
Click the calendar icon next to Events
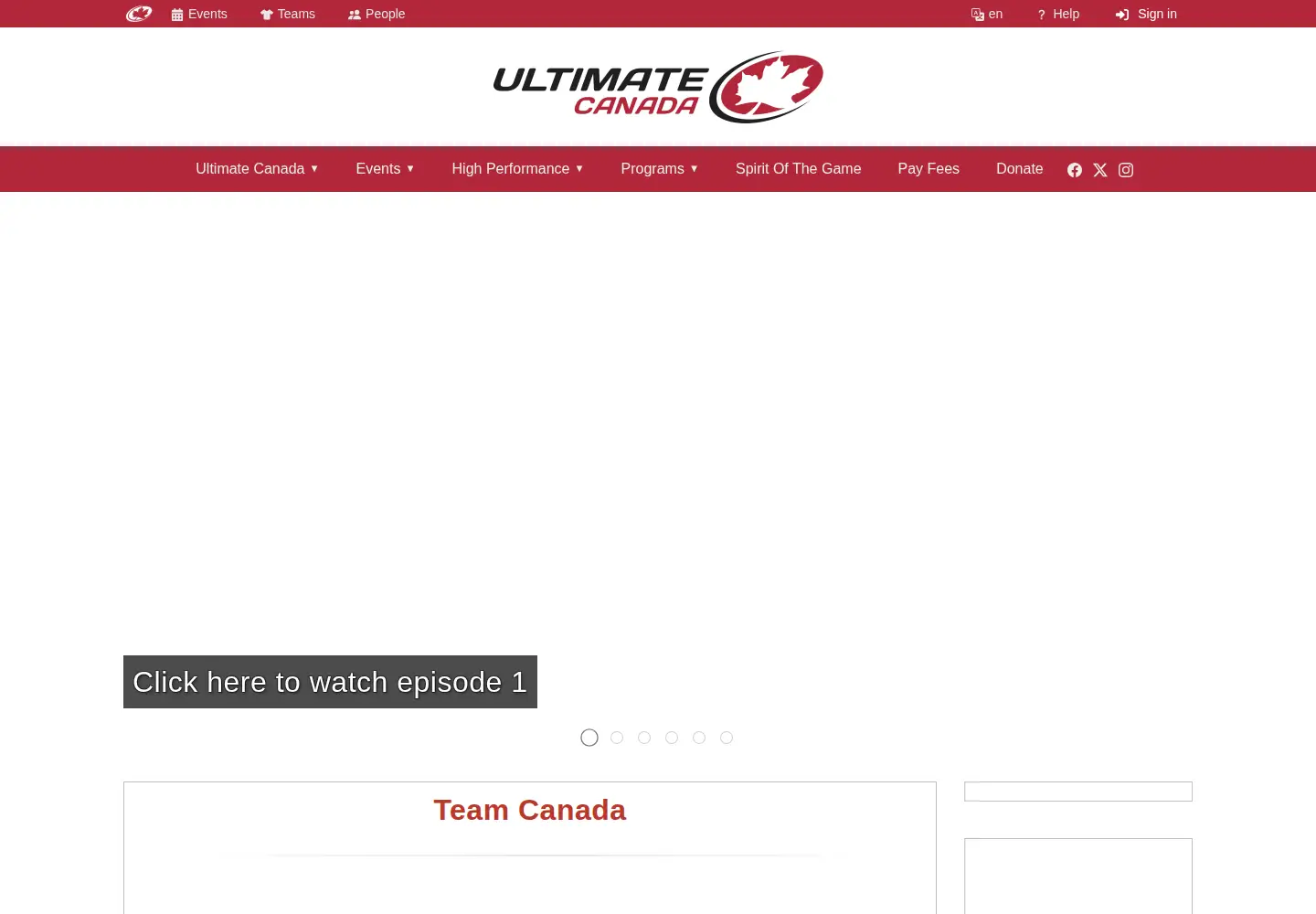177,15
